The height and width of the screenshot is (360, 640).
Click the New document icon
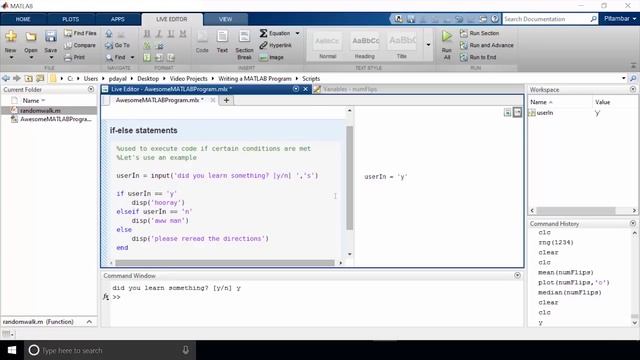[x=11, y=37]
